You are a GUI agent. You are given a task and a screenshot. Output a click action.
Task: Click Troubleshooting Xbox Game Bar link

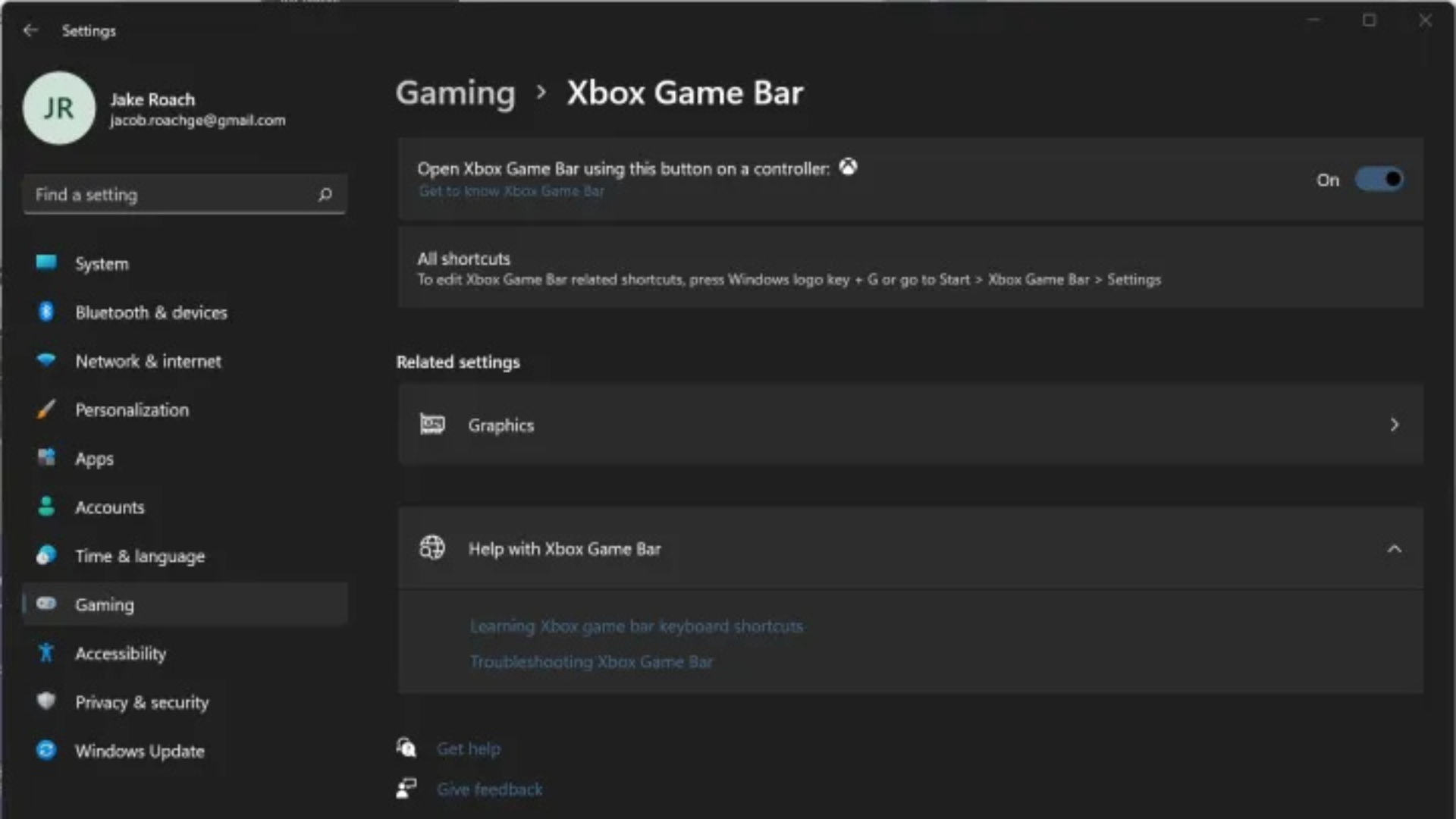coord(591,661)
